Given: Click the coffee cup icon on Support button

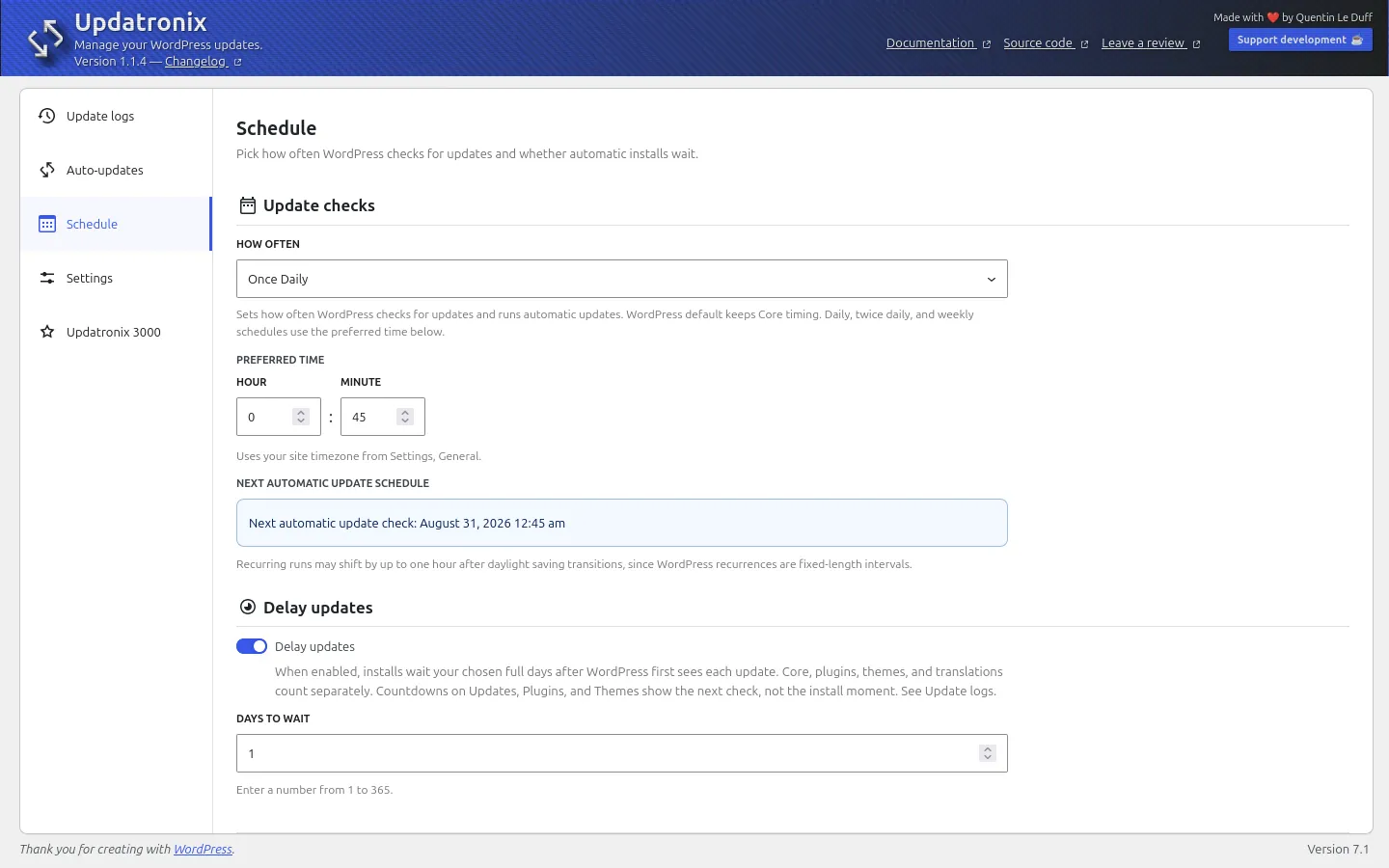Looking at the screenshot, I should (x=1357, y=40).
